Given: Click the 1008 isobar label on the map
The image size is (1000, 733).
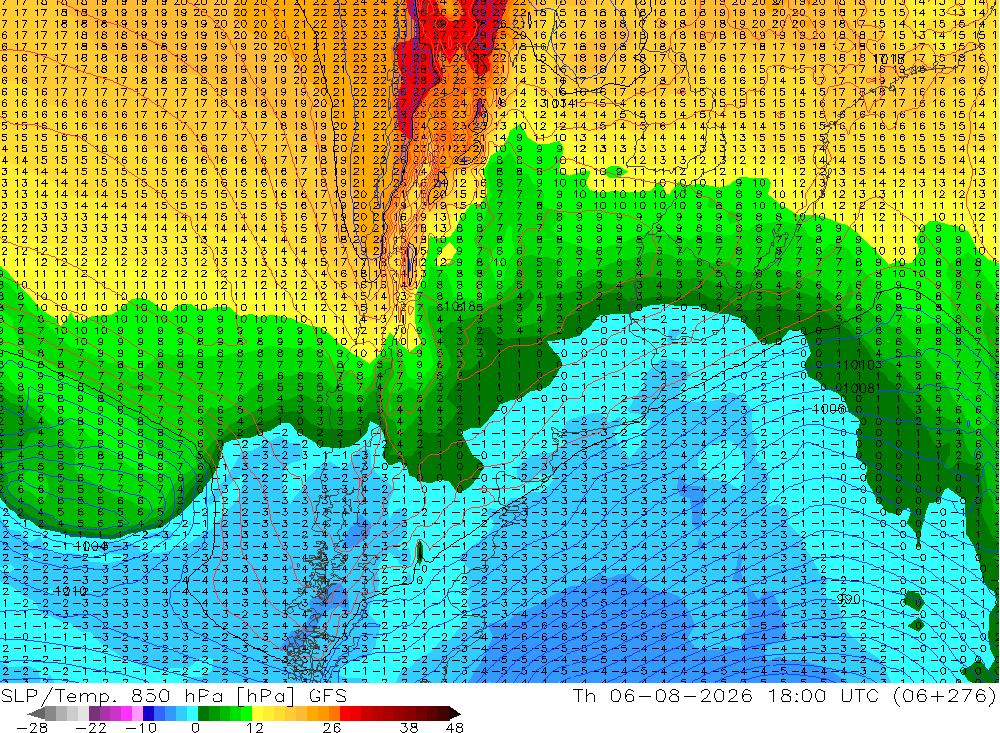Looking at the screenshot, I should pos(858,388).
